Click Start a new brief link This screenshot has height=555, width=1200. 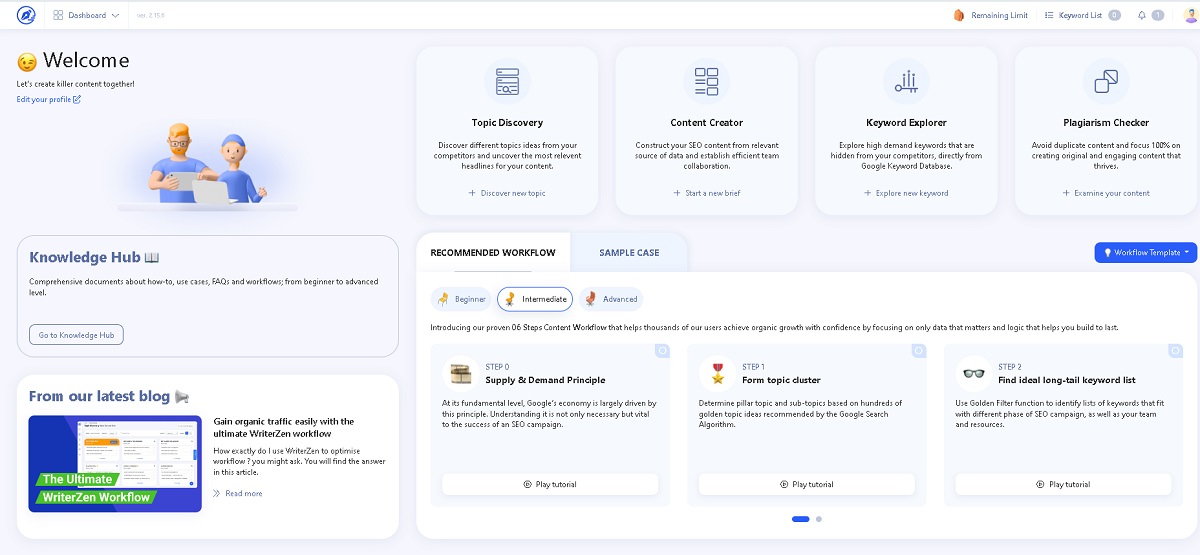coord(707,193)
